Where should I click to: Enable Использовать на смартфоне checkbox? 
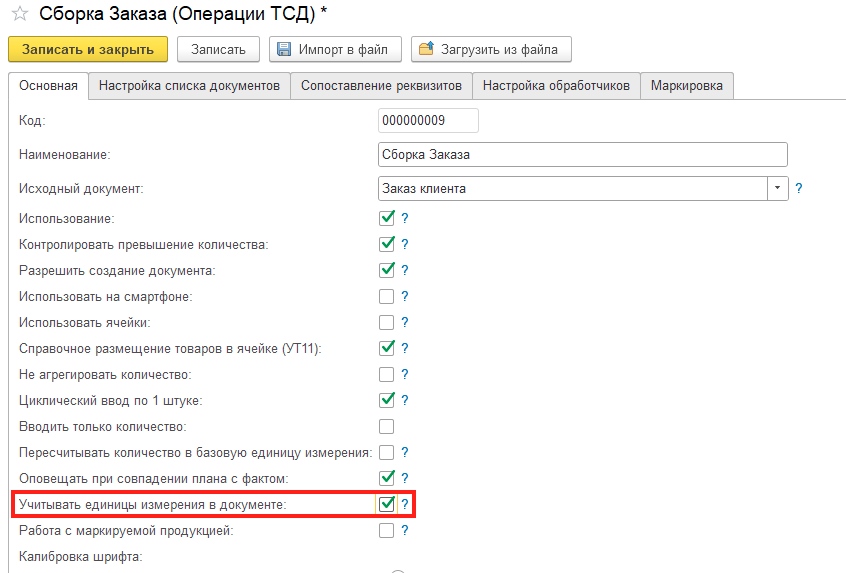(x=386, y=296)
